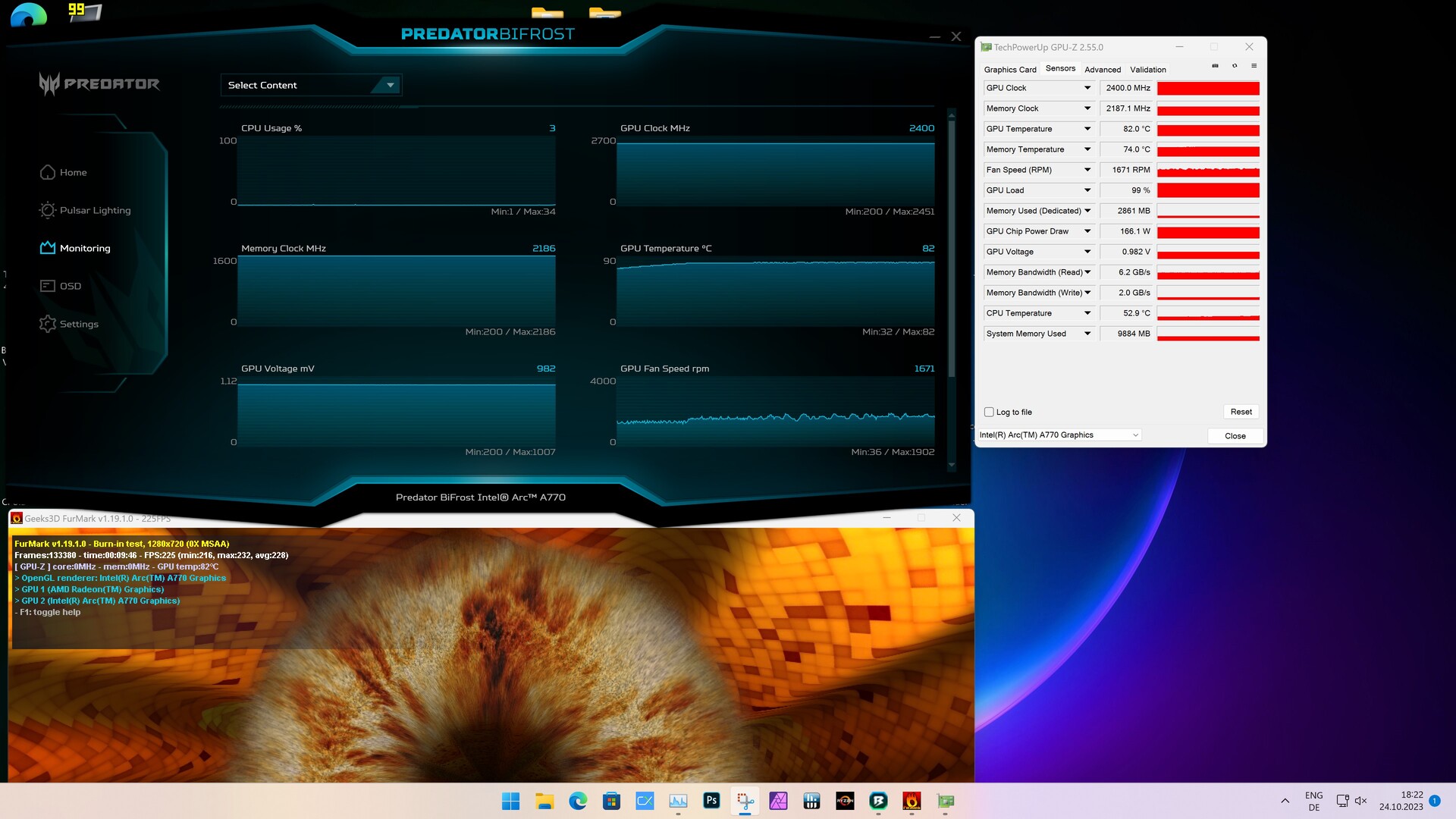Image resolution: width=1456 pixels, height=819 pixels.
Task: Open the Validation tab
Action: (x=1147, y=69)
